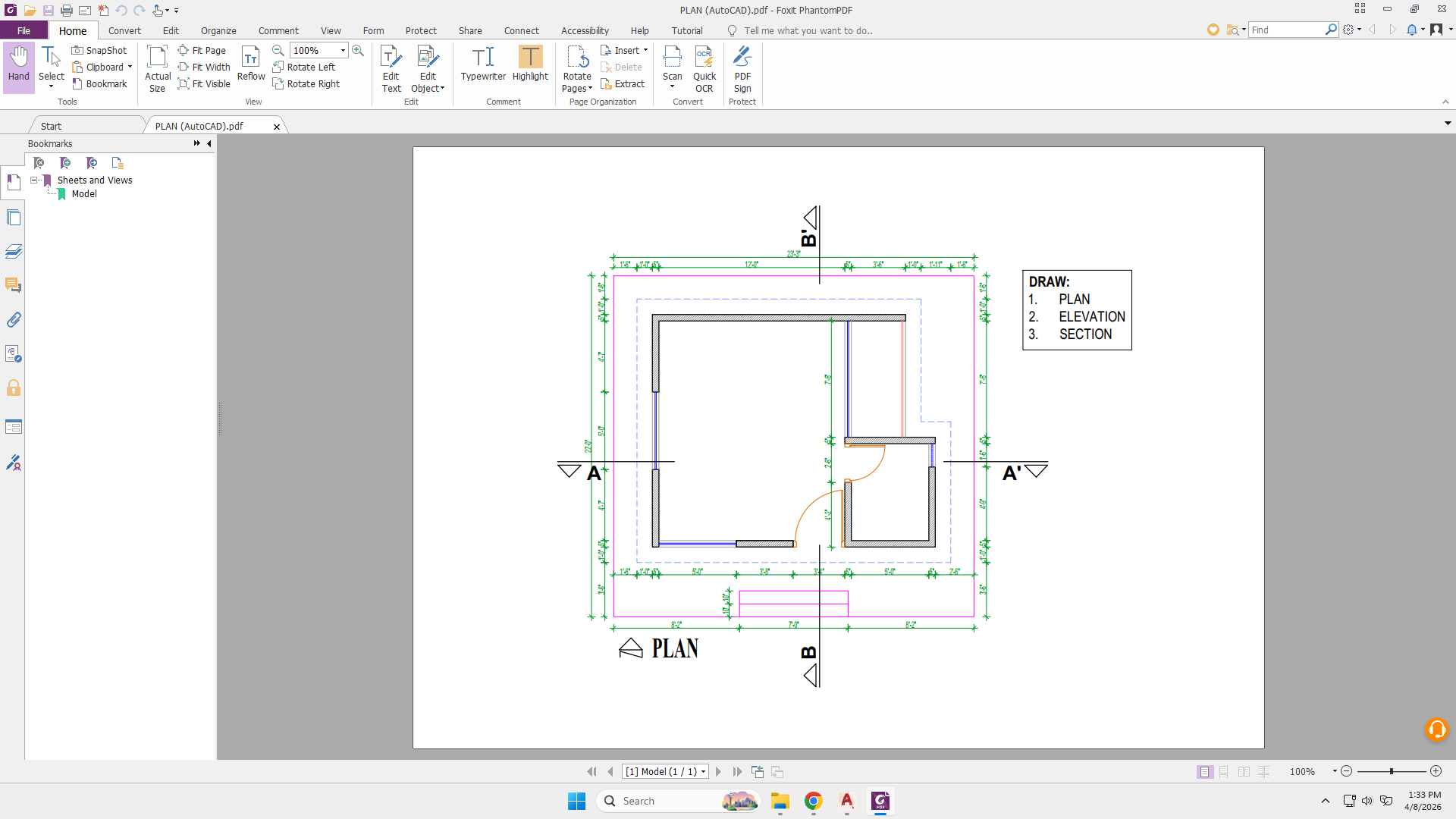
Task: Click the zoom in magnifier icon
Action: 358,51
